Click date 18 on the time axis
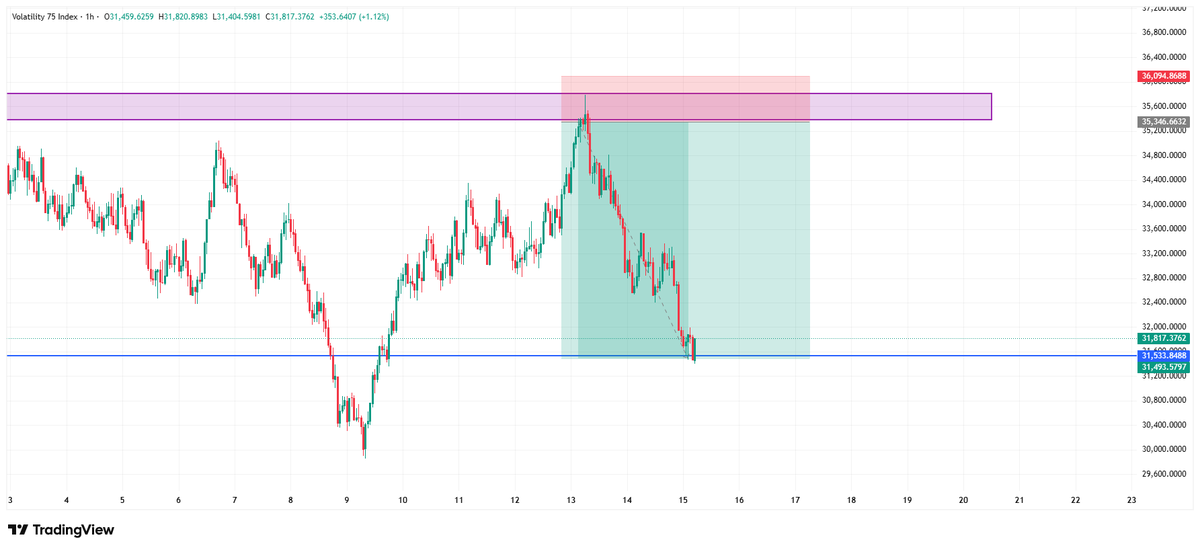 click(x=851, y=498)
